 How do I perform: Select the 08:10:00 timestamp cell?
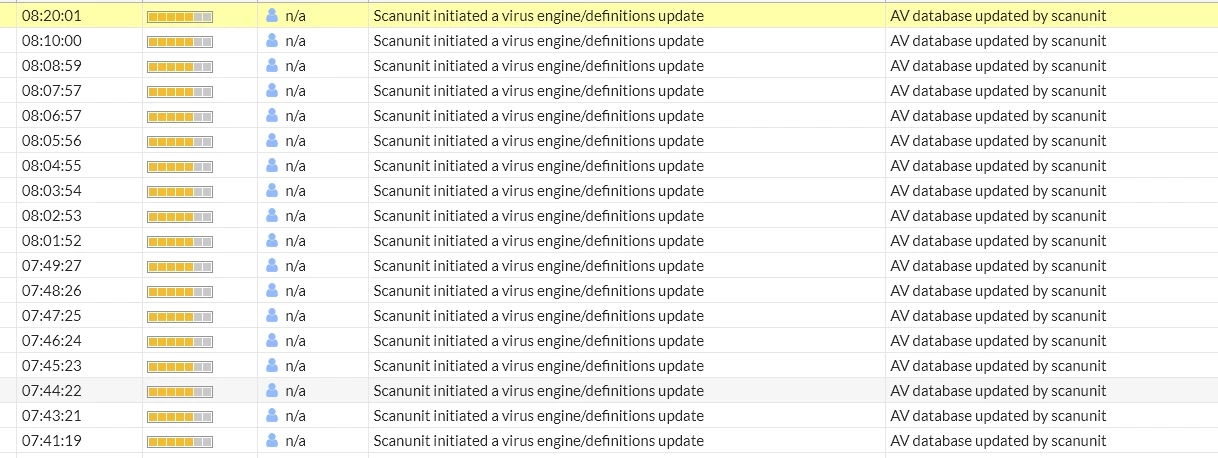(79, 41)
